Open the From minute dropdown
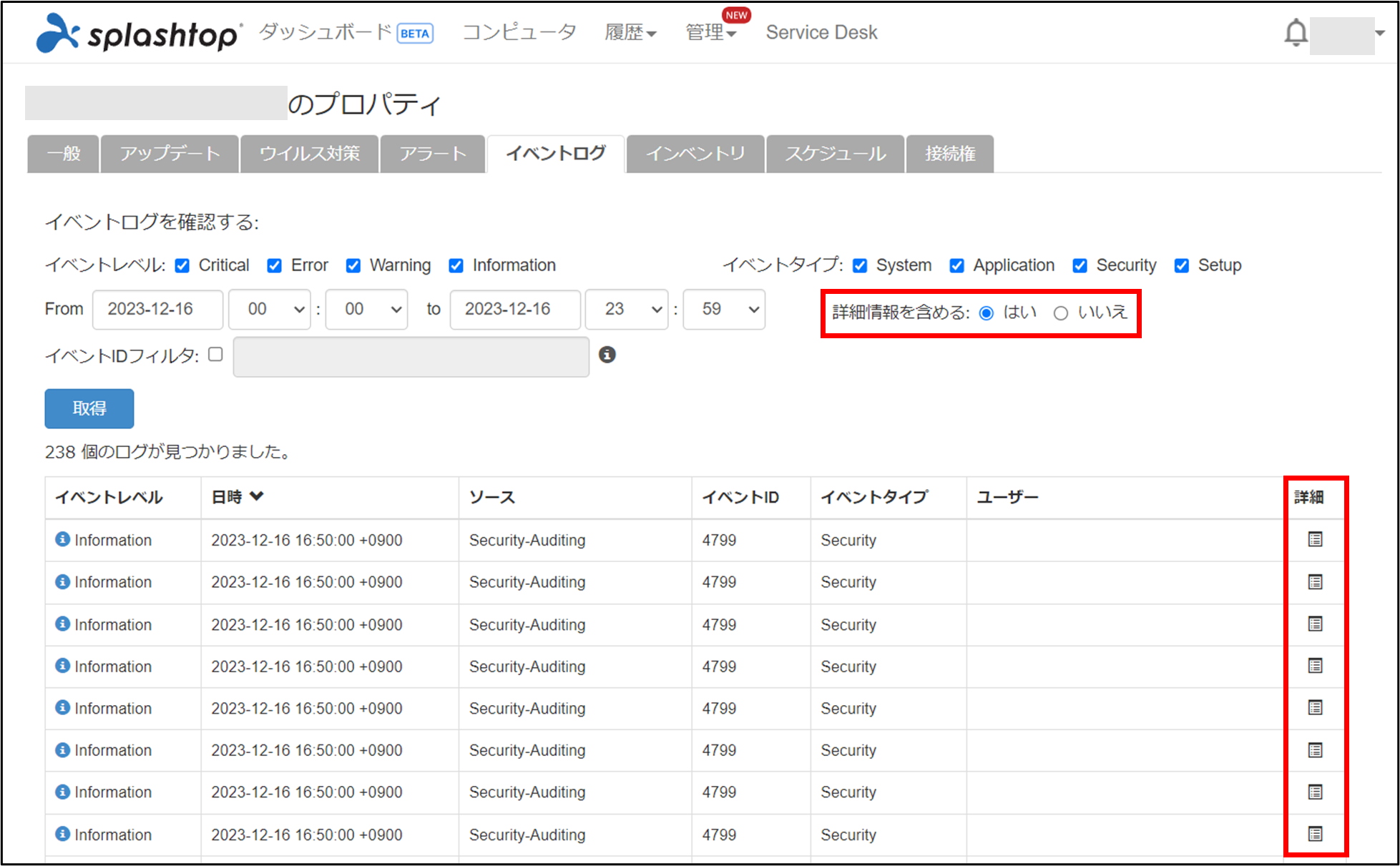 click(x=366, y=309)
